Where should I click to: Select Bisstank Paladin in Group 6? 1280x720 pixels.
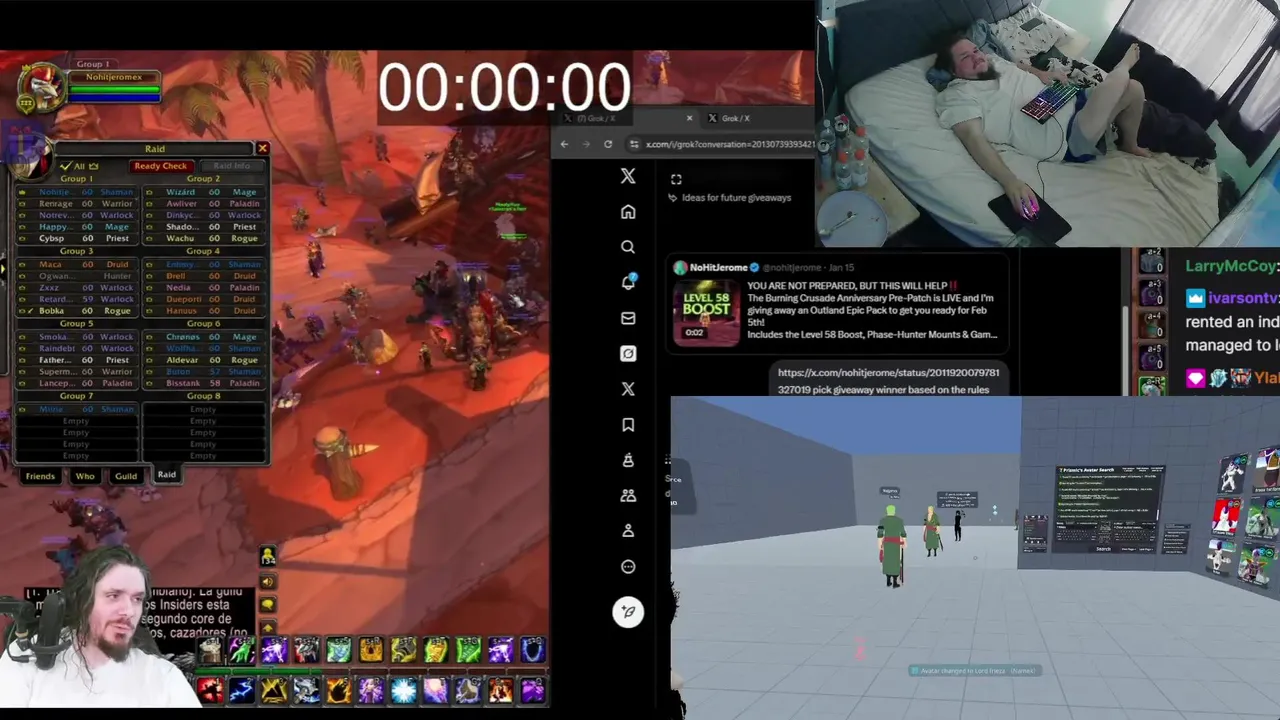click(x=203, y=383)
